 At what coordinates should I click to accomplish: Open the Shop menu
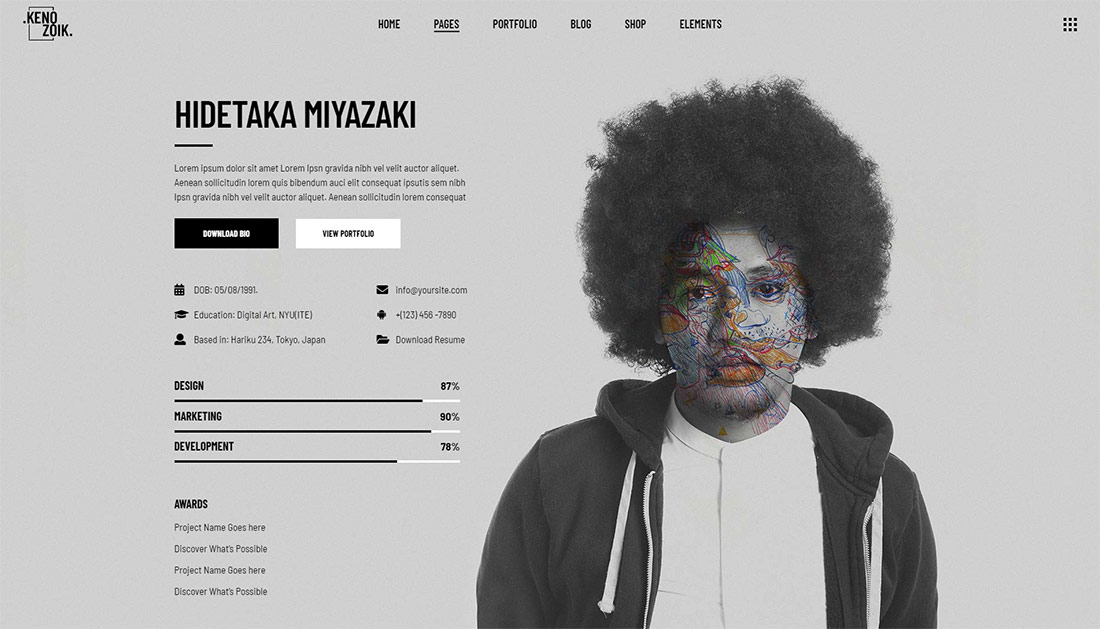[635, 24]
